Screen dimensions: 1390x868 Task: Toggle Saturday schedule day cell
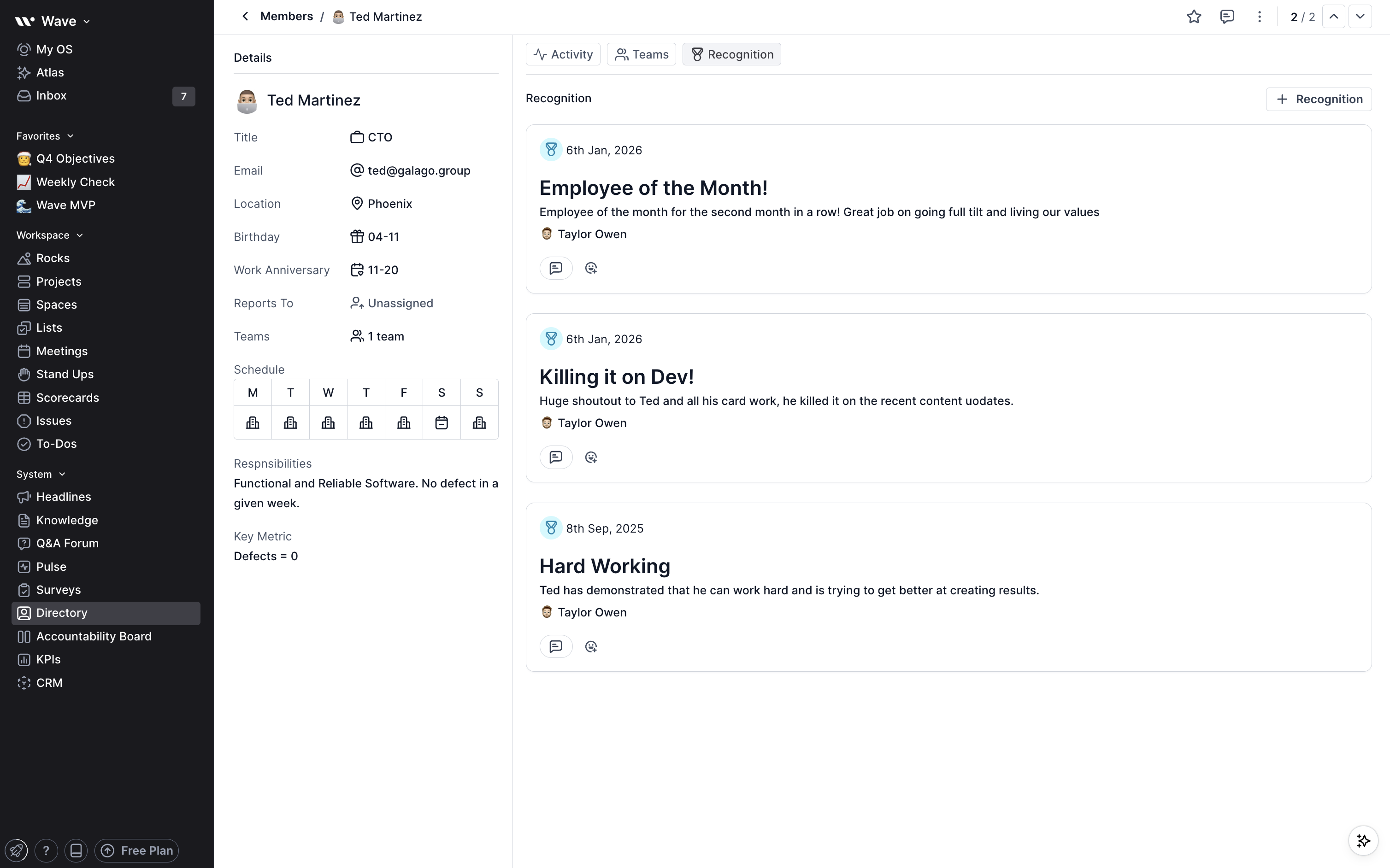tap(441, 423)
